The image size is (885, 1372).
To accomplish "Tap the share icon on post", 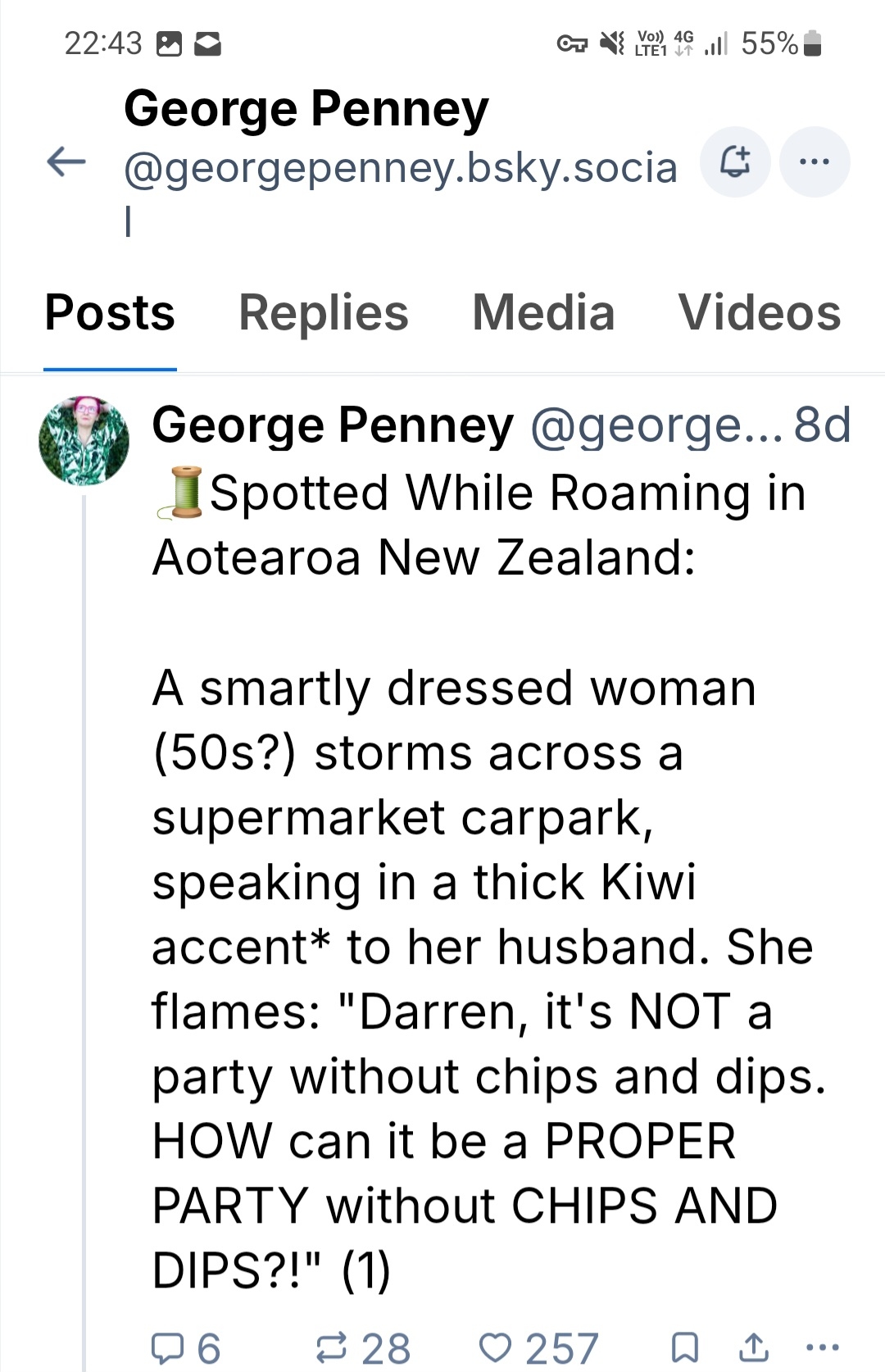I will 752,1347.
